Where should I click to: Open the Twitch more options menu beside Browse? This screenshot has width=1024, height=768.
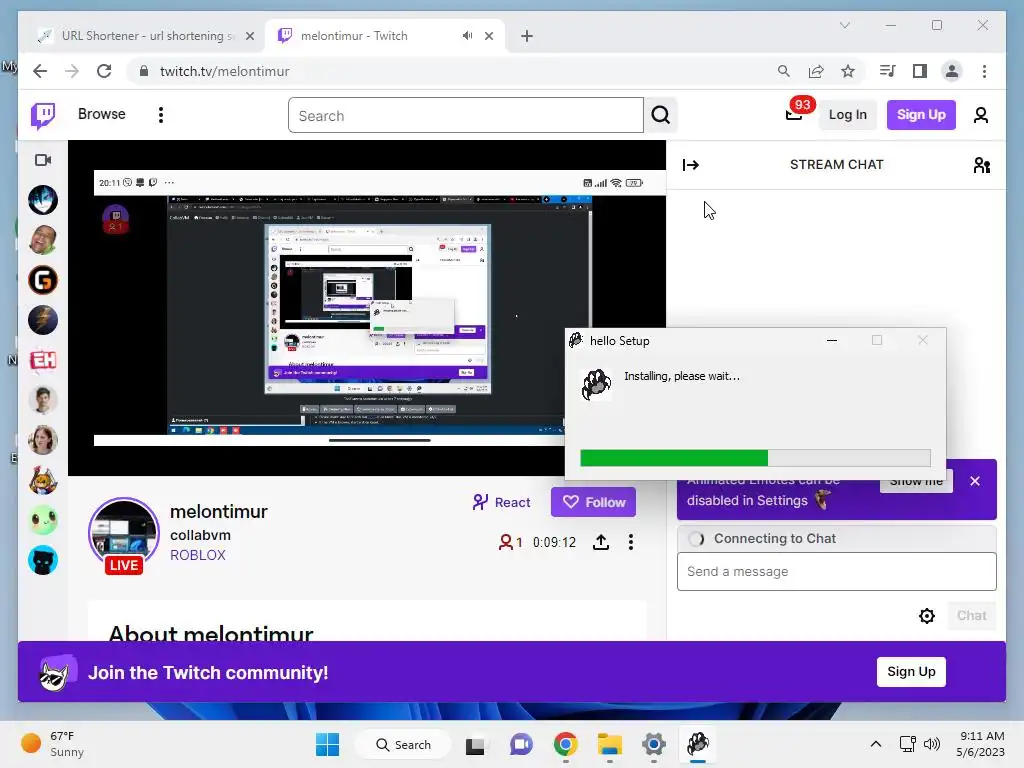point(161,115)
